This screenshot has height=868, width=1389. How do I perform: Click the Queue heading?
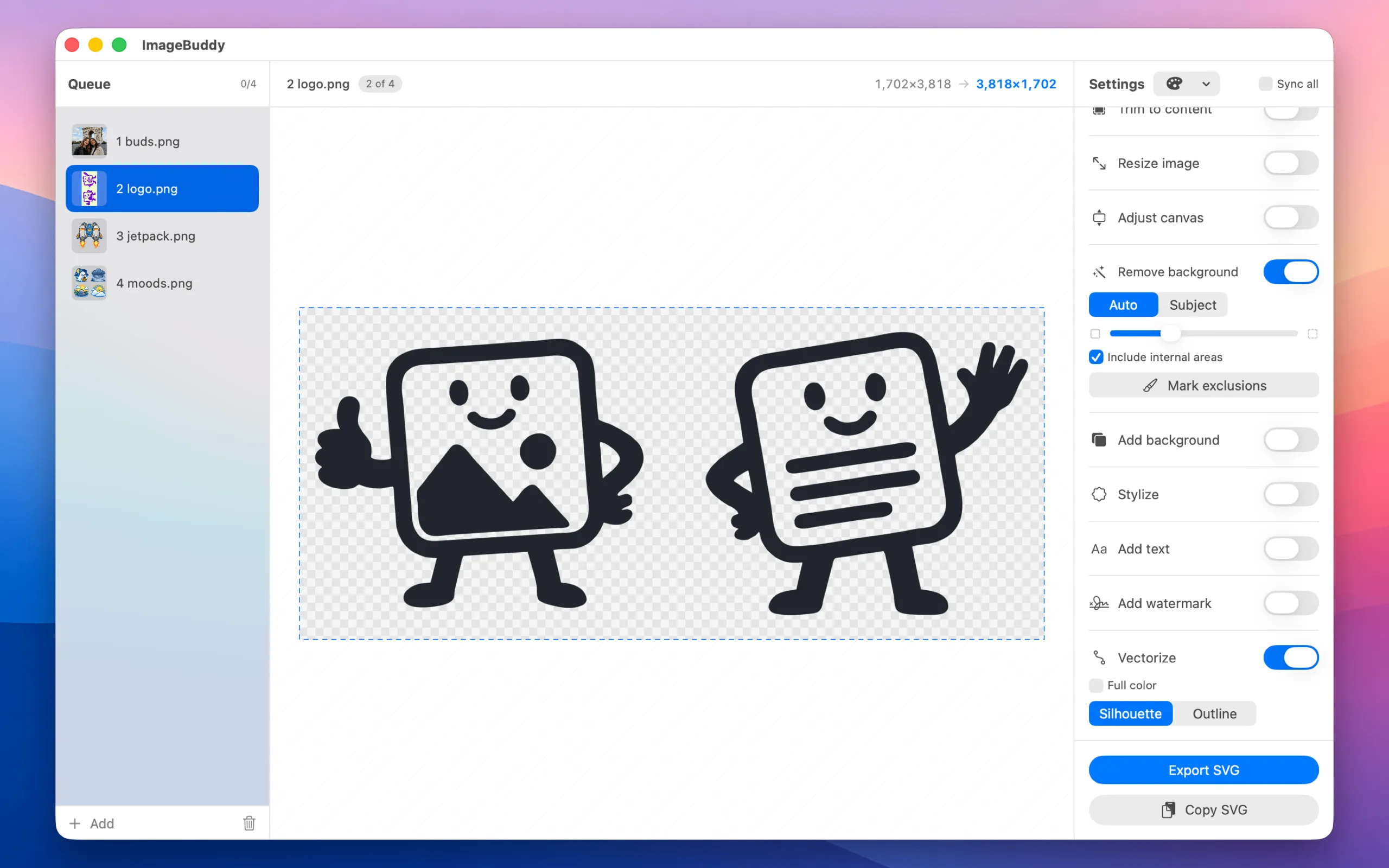coord(89,84)
